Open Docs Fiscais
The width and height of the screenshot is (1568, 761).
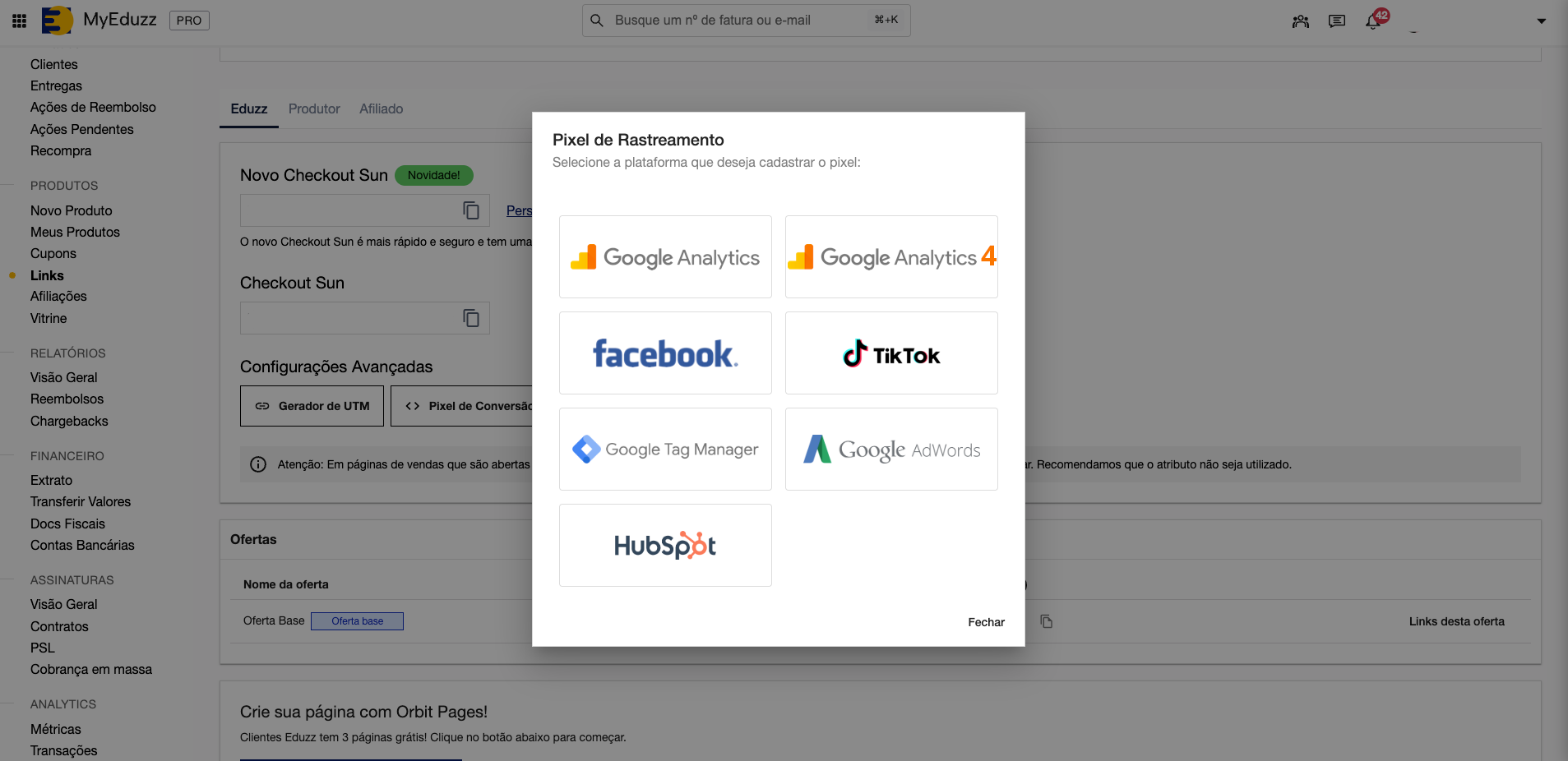point(67,523)
